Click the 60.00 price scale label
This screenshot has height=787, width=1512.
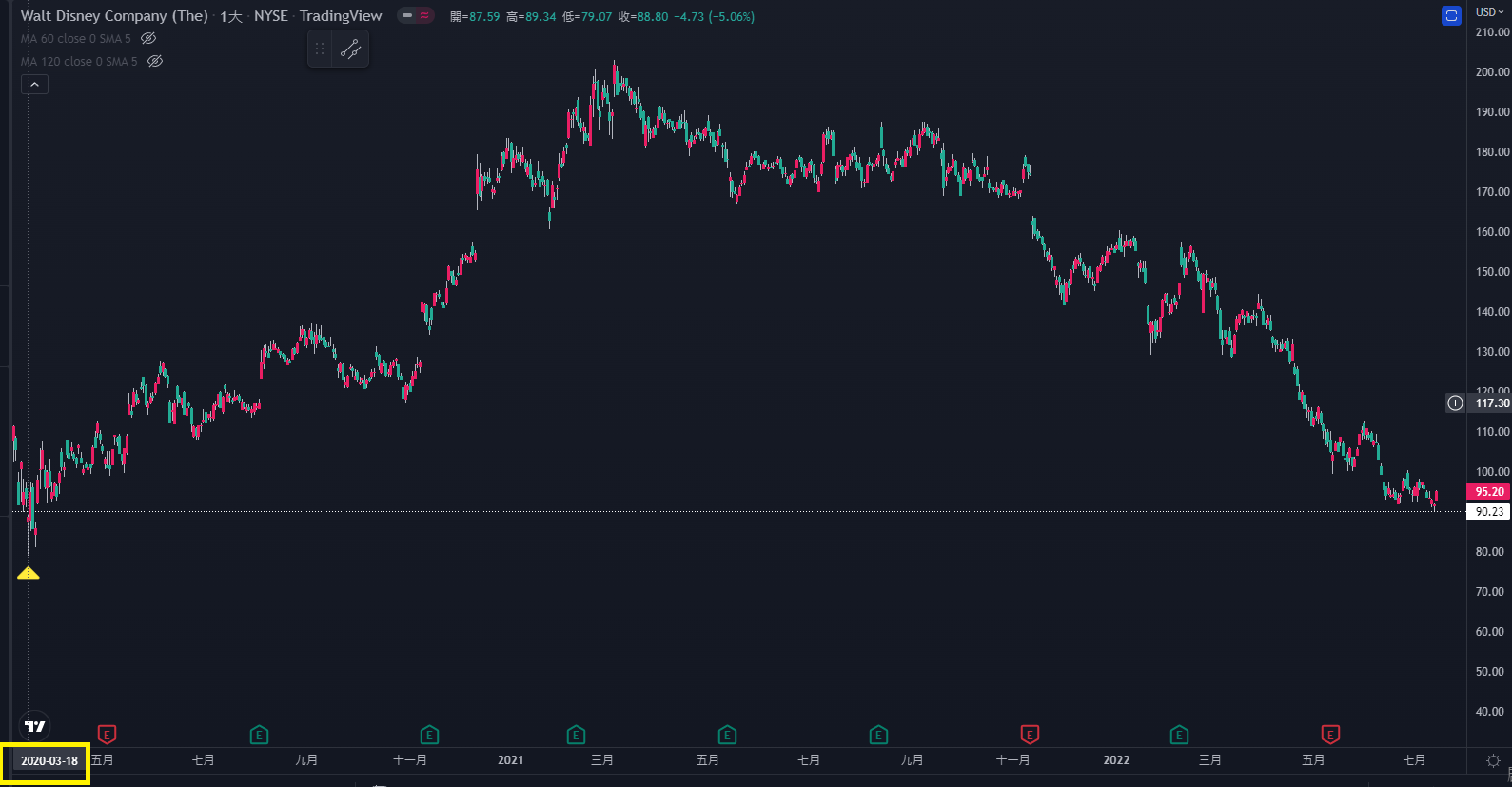[1489, 632]
